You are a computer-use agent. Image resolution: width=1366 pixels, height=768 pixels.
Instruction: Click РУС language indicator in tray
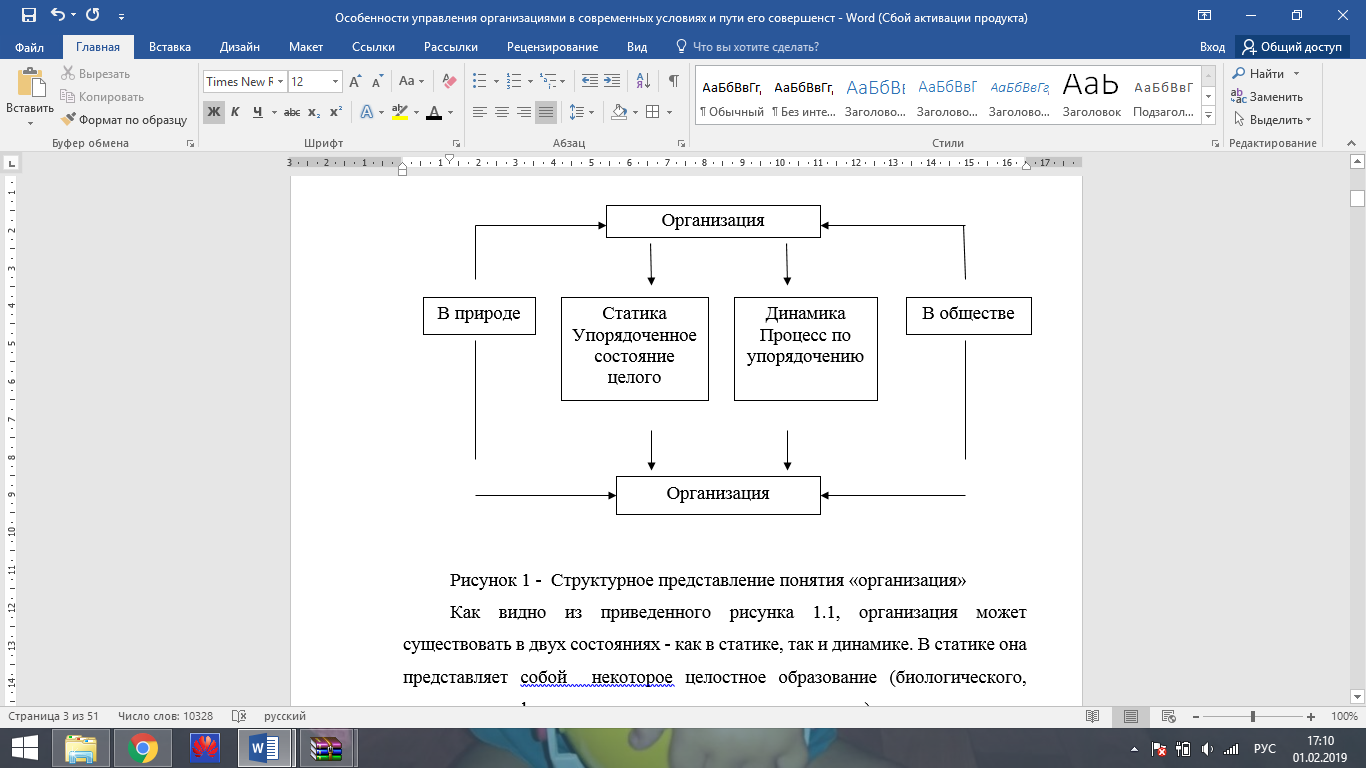pyautogui.click(x=1265, y=748)
